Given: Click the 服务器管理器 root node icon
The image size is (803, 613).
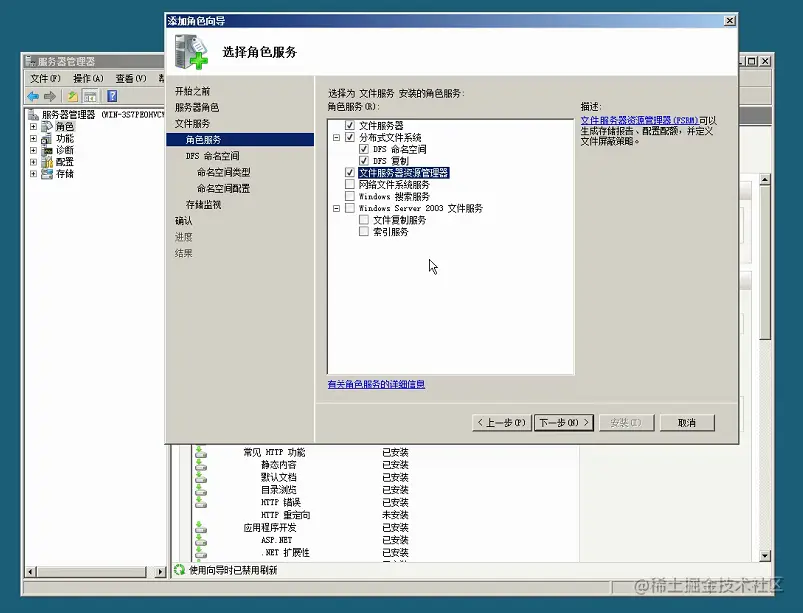Looking at the screenshot, I should (x=33, y=114).
